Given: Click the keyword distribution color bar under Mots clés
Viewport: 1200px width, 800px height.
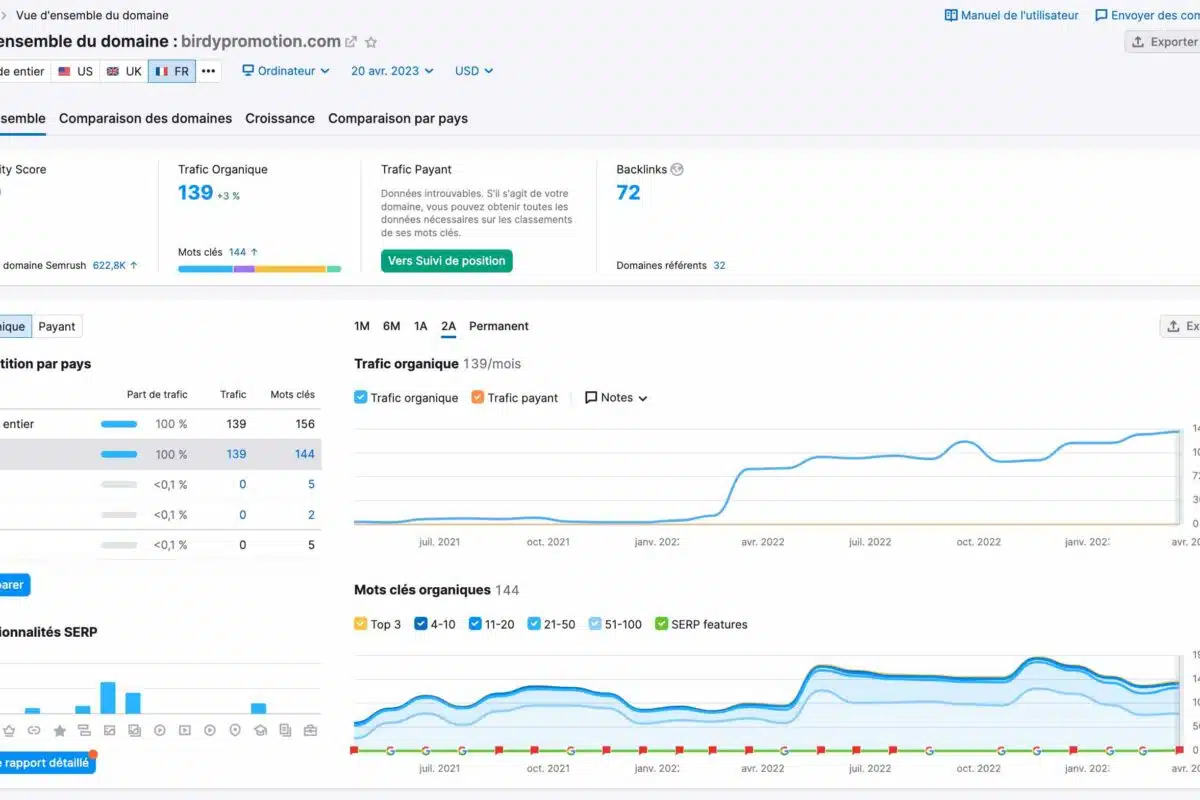Looking at the screenshot, I should click(259, 269).
